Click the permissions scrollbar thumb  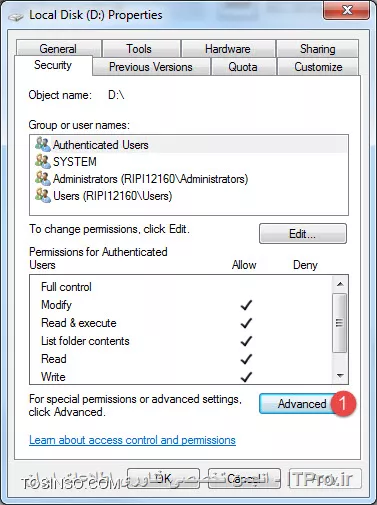[340, 323]
